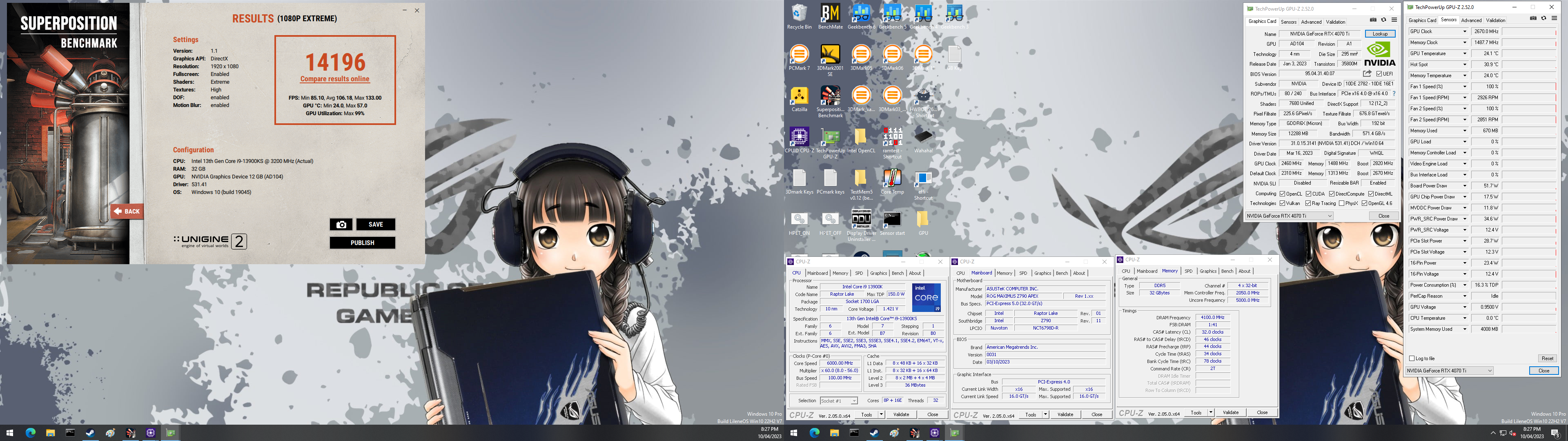
Task: Toggle the DirectML checkbox
Action: point(1371,194)
